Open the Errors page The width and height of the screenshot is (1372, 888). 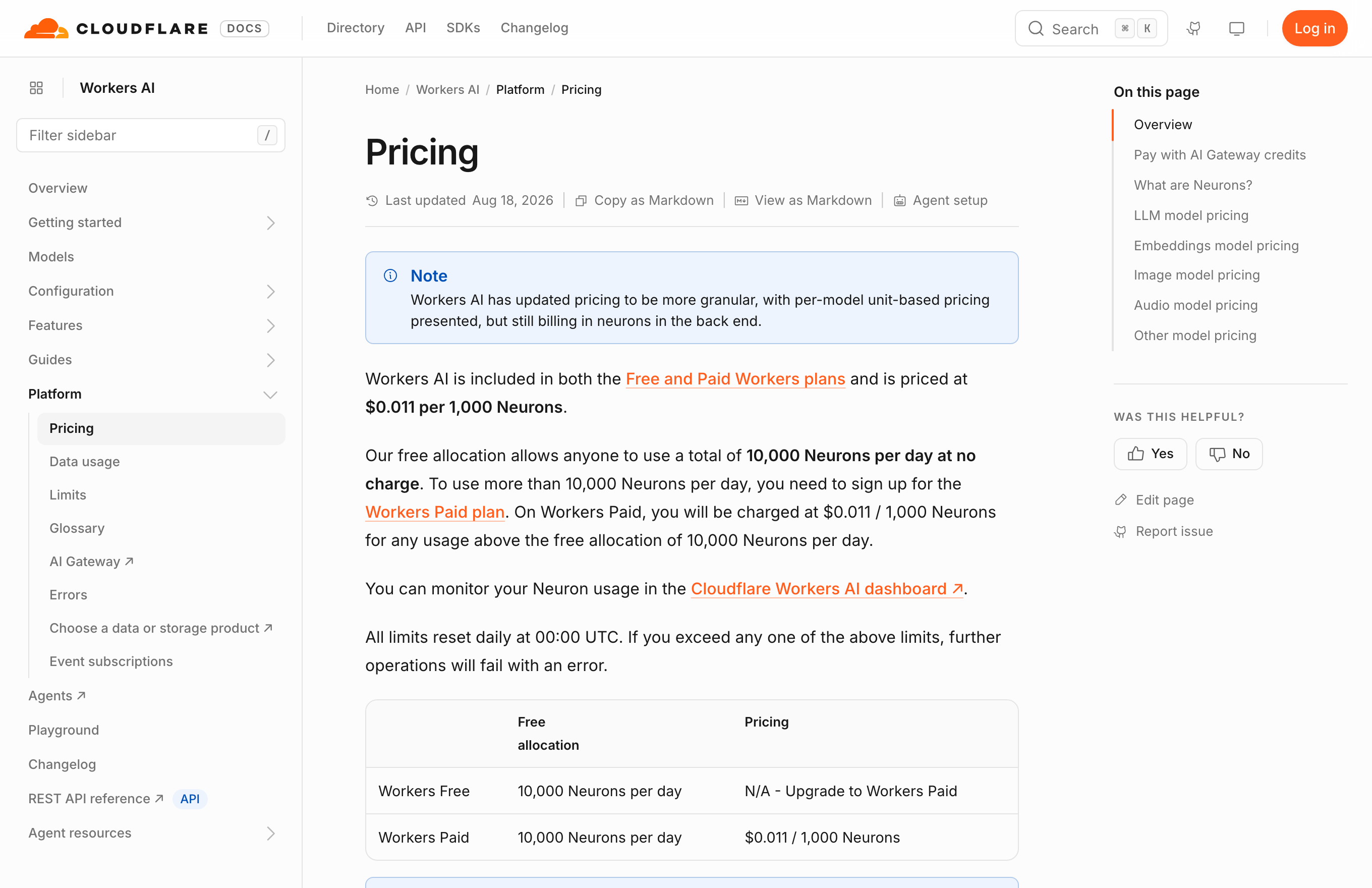pos(68,594)
